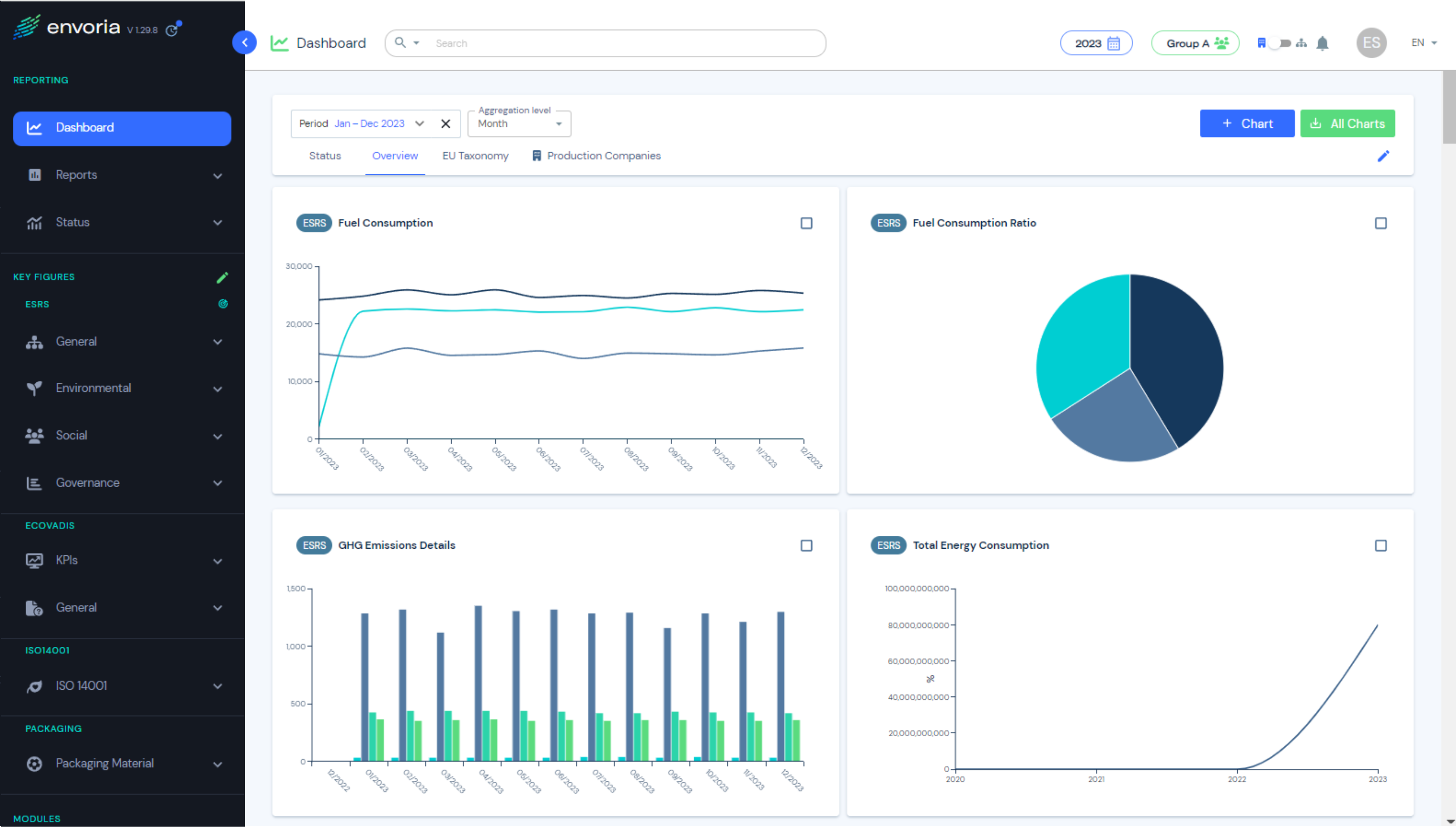1456x832 pixels.
Task: Switch to the EU Taxonomy tab
Action: click(x=475, y=156)
